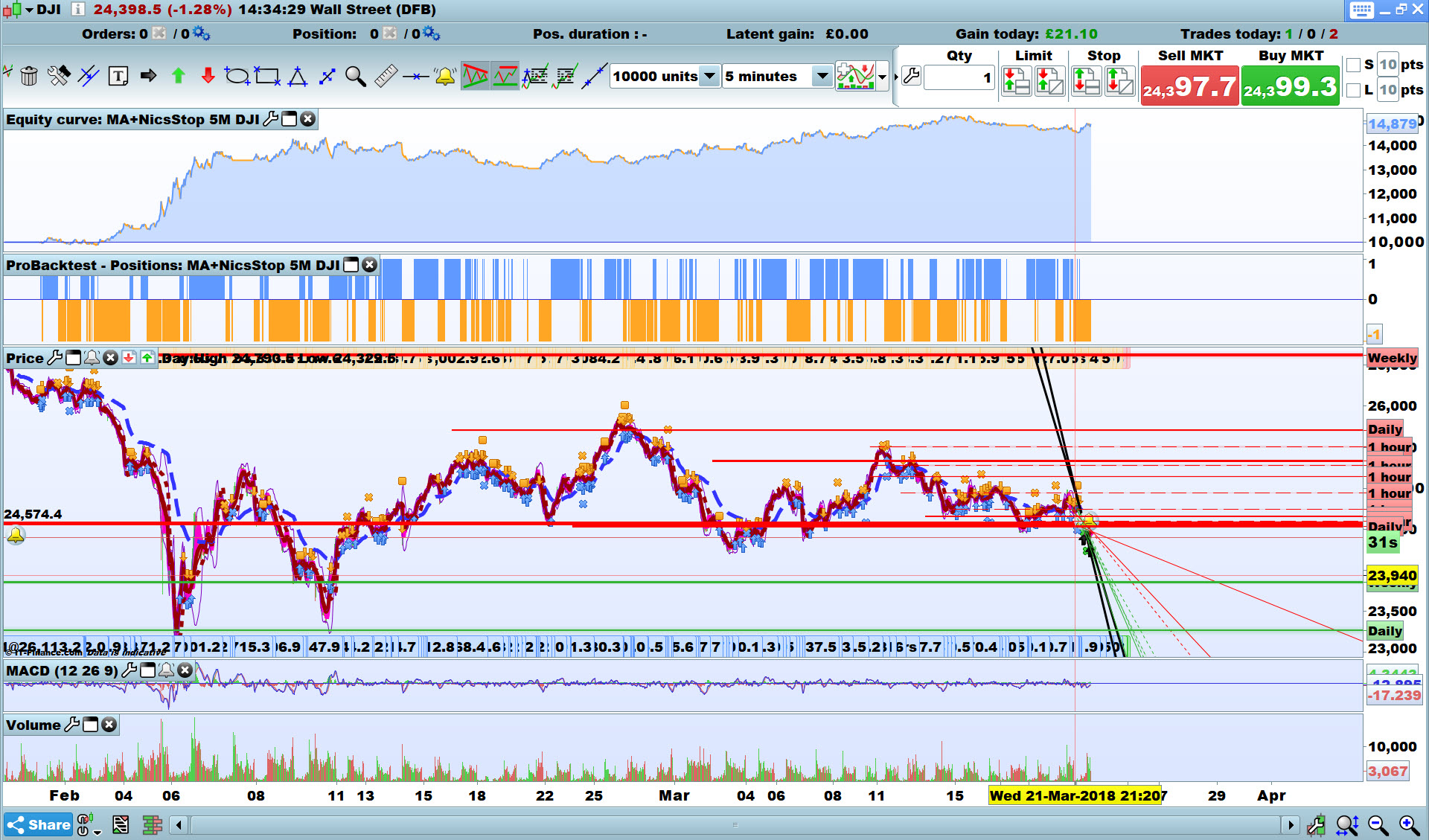Place the first Limit order button
Screen dimensions: 1429x840
coord(1017,81)
